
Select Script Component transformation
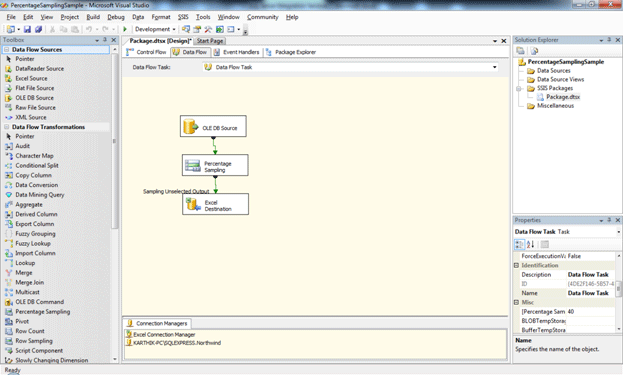(x=39, y=351)
